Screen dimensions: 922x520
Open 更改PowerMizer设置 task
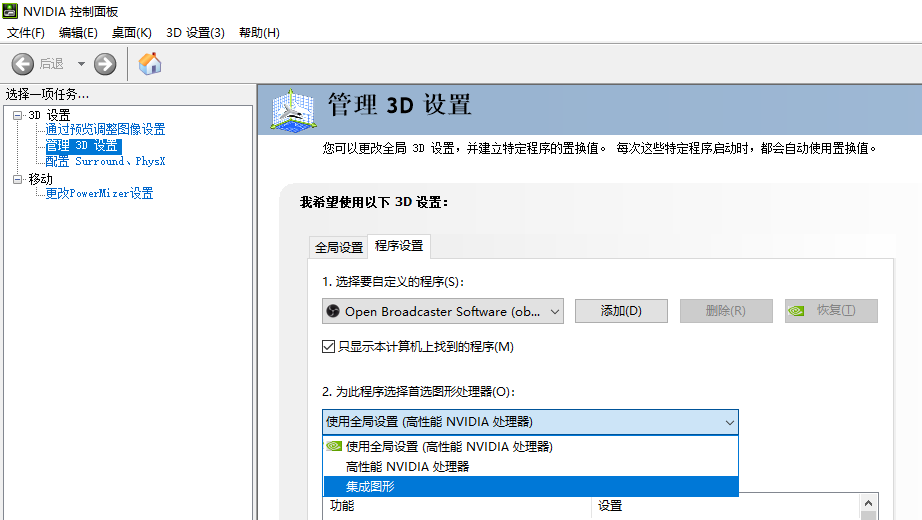point(99,194)
